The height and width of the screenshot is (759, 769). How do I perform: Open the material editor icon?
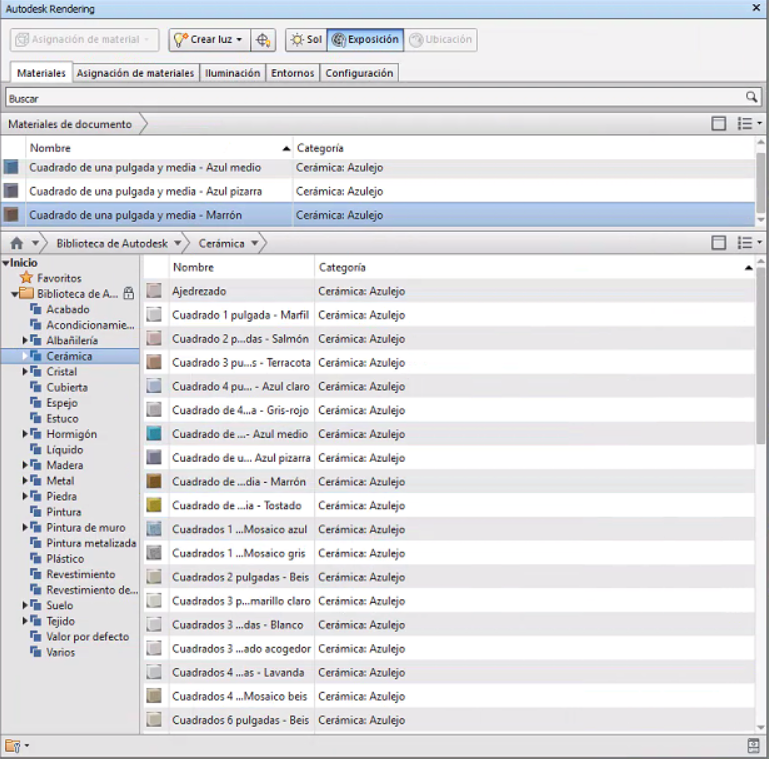[753, 746]
